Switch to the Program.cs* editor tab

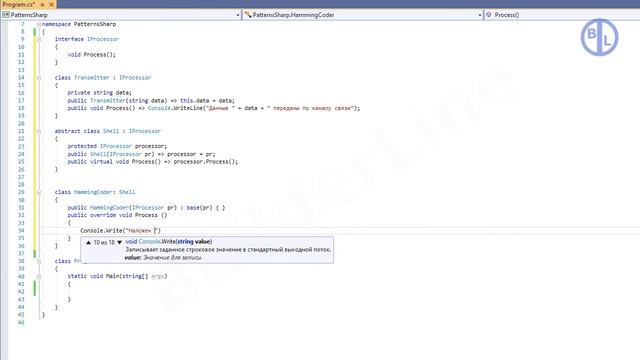[18, 4]
